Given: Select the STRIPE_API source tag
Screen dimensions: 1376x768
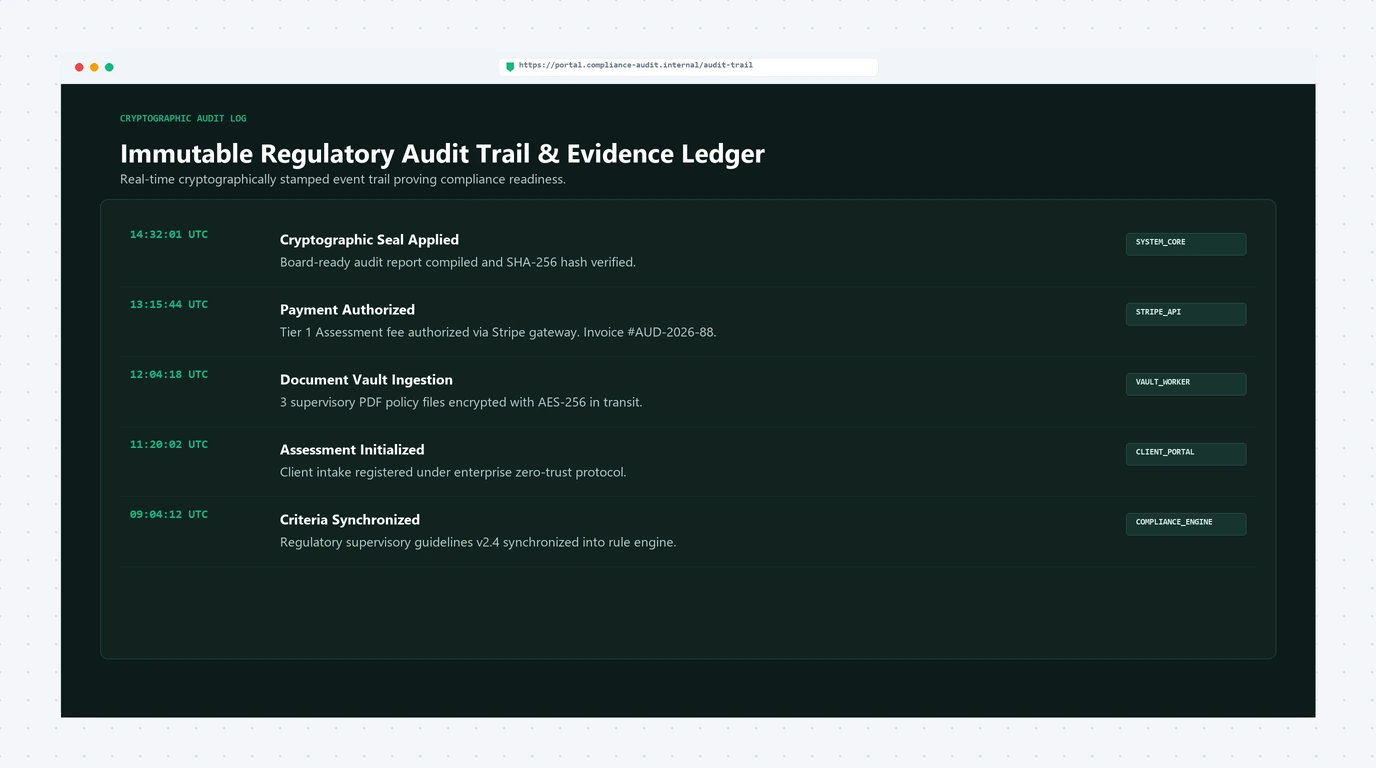Looking at the screenshot, I should [1186, 314].
